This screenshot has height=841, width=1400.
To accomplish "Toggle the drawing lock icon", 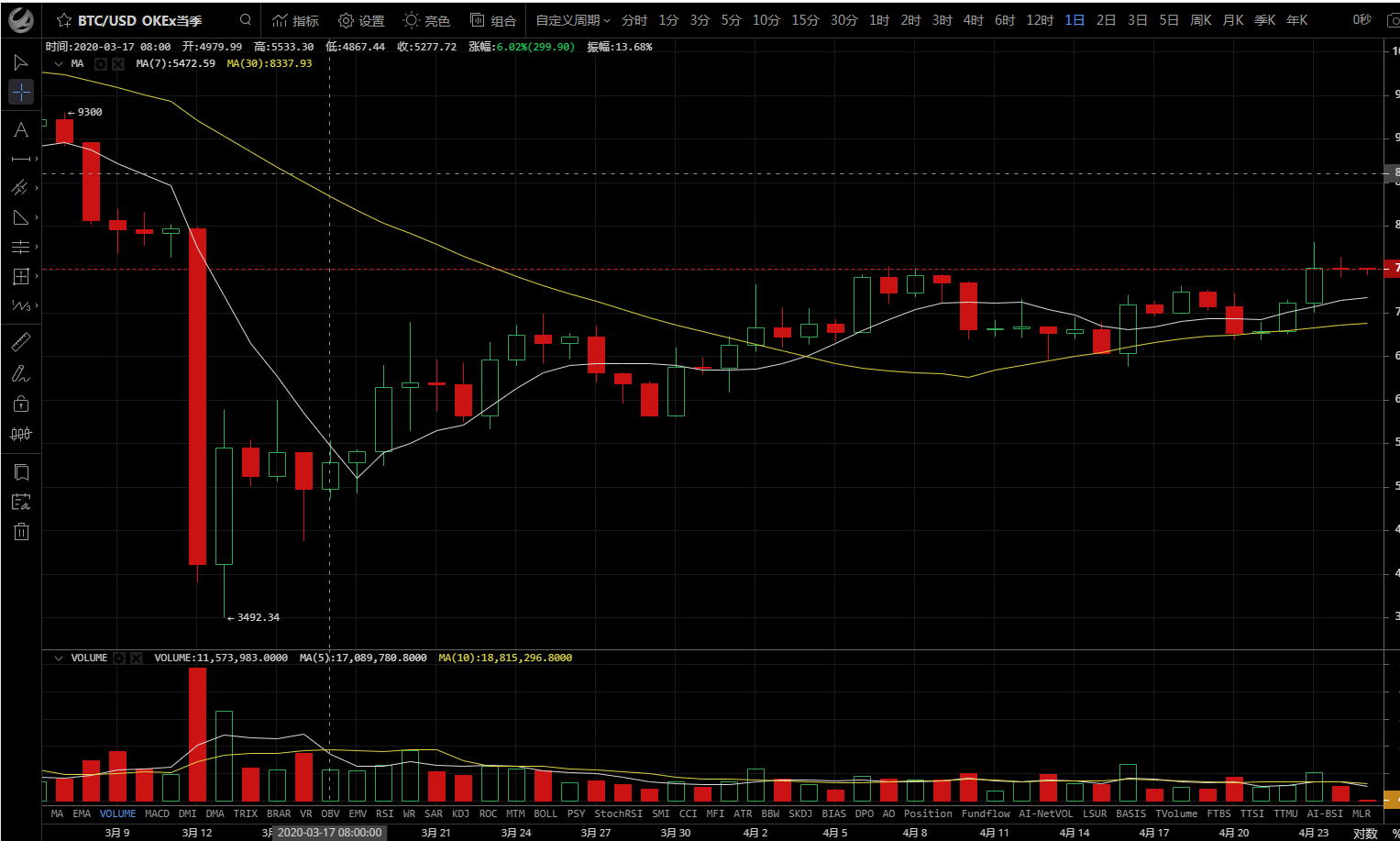I will pyautogui.click(x=21, y=404).
